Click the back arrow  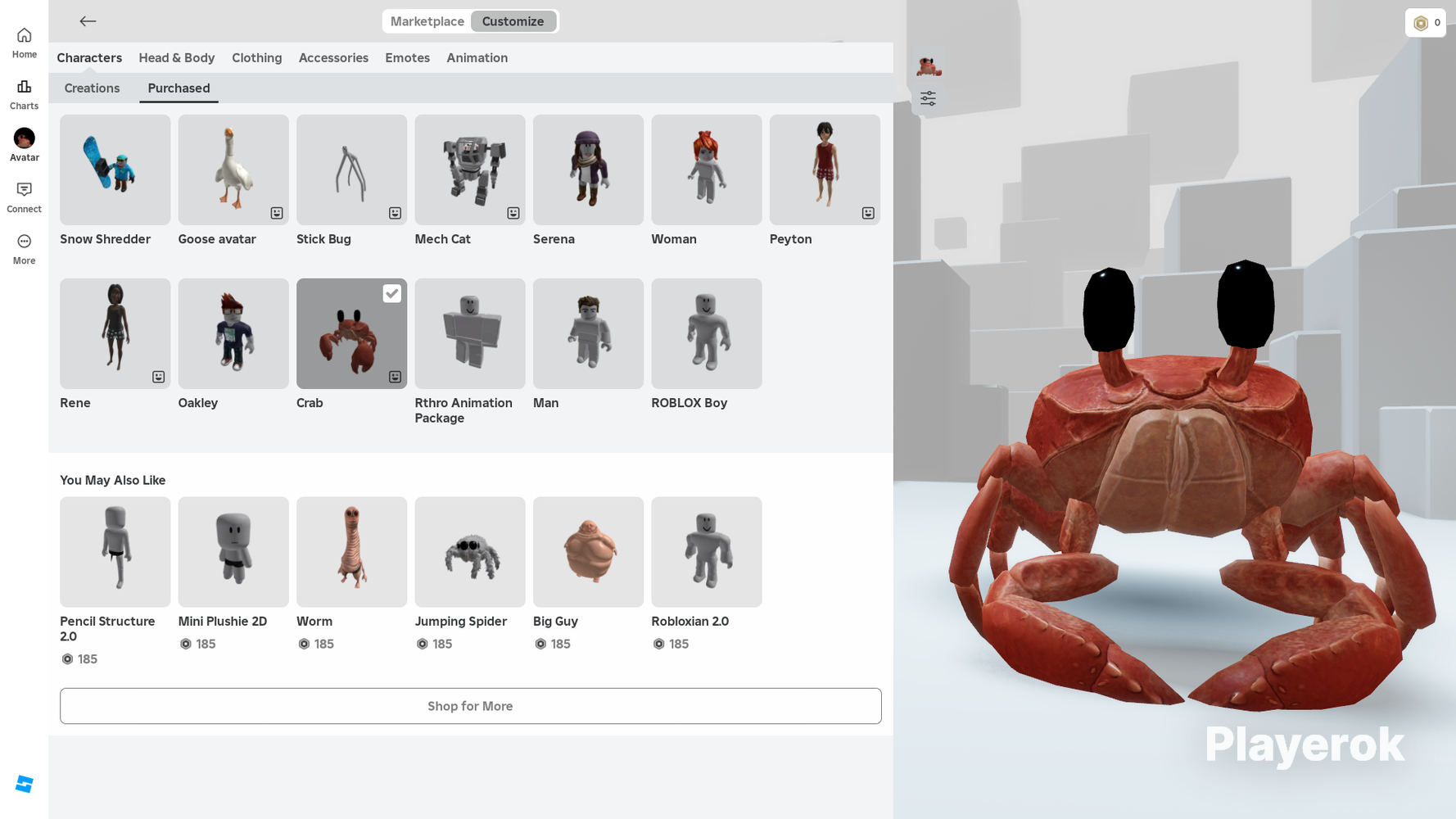[x=88, y=21]
